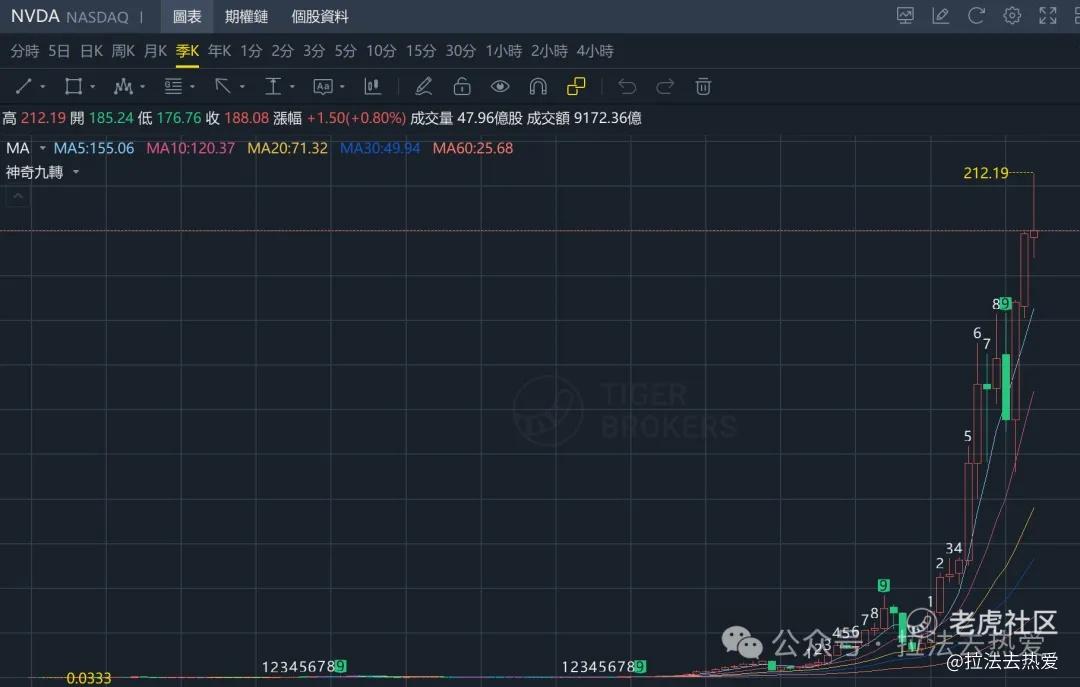Click the 212.19 high price label
The image size is (1080, 687).
[x=986, y=173]
